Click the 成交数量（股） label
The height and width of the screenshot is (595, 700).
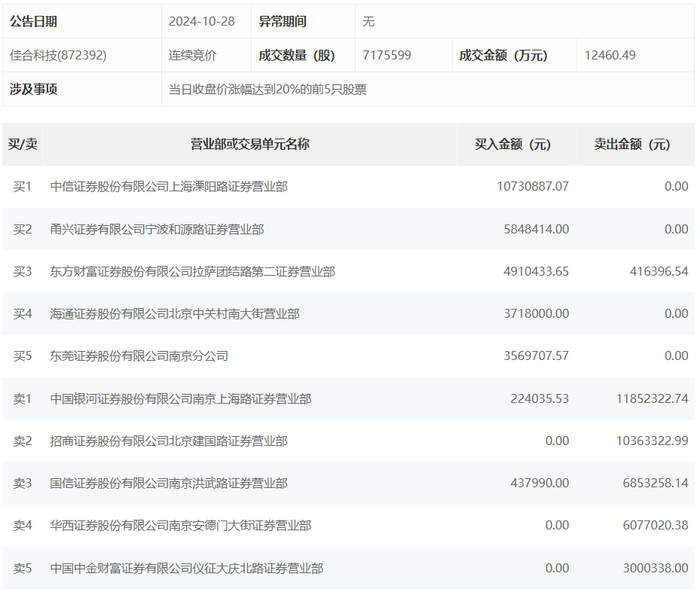(x=297, y=55)
